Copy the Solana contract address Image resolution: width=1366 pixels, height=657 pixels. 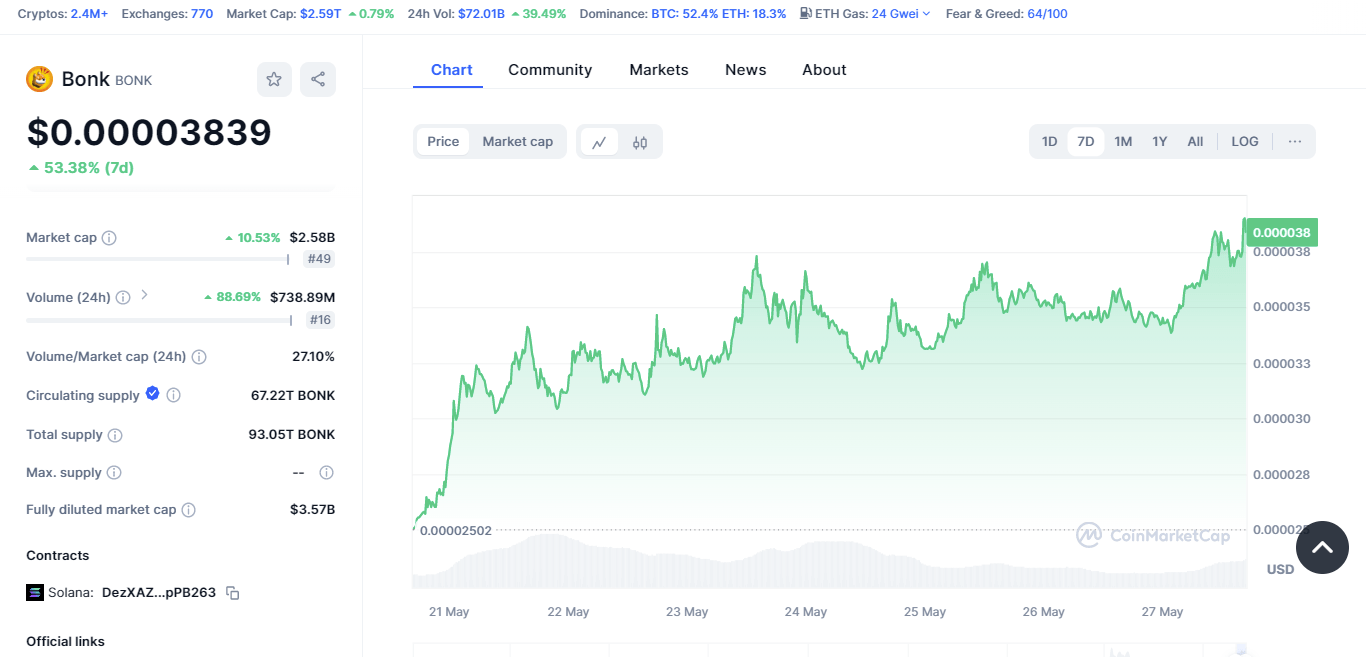tap(233, 593)
